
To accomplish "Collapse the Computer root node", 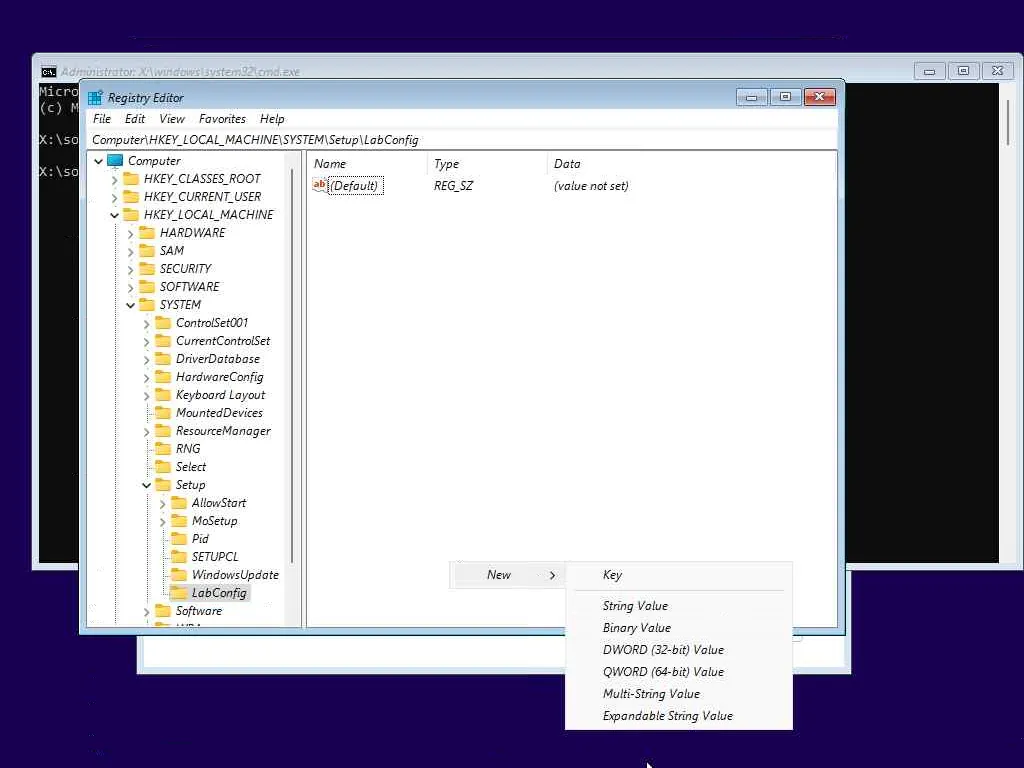I will tap(99, 161).
